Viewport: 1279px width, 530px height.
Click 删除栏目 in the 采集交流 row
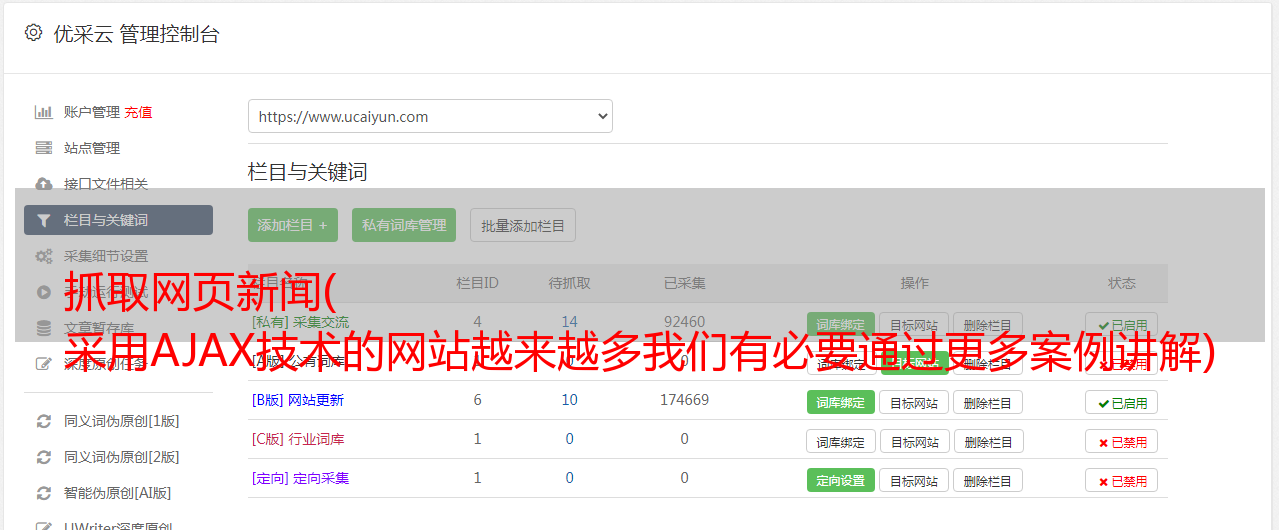click(x=988, y=325)
